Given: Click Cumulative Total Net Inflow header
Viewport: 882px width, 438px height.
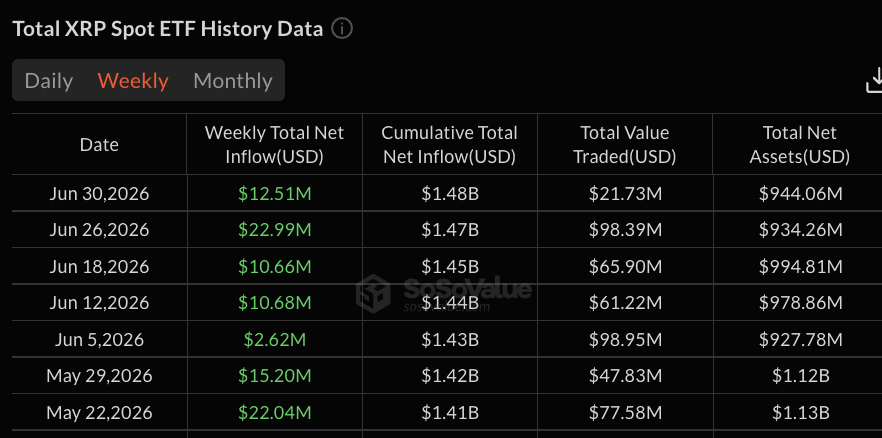Looking at the screenshot, I should [x=449, y=145].
